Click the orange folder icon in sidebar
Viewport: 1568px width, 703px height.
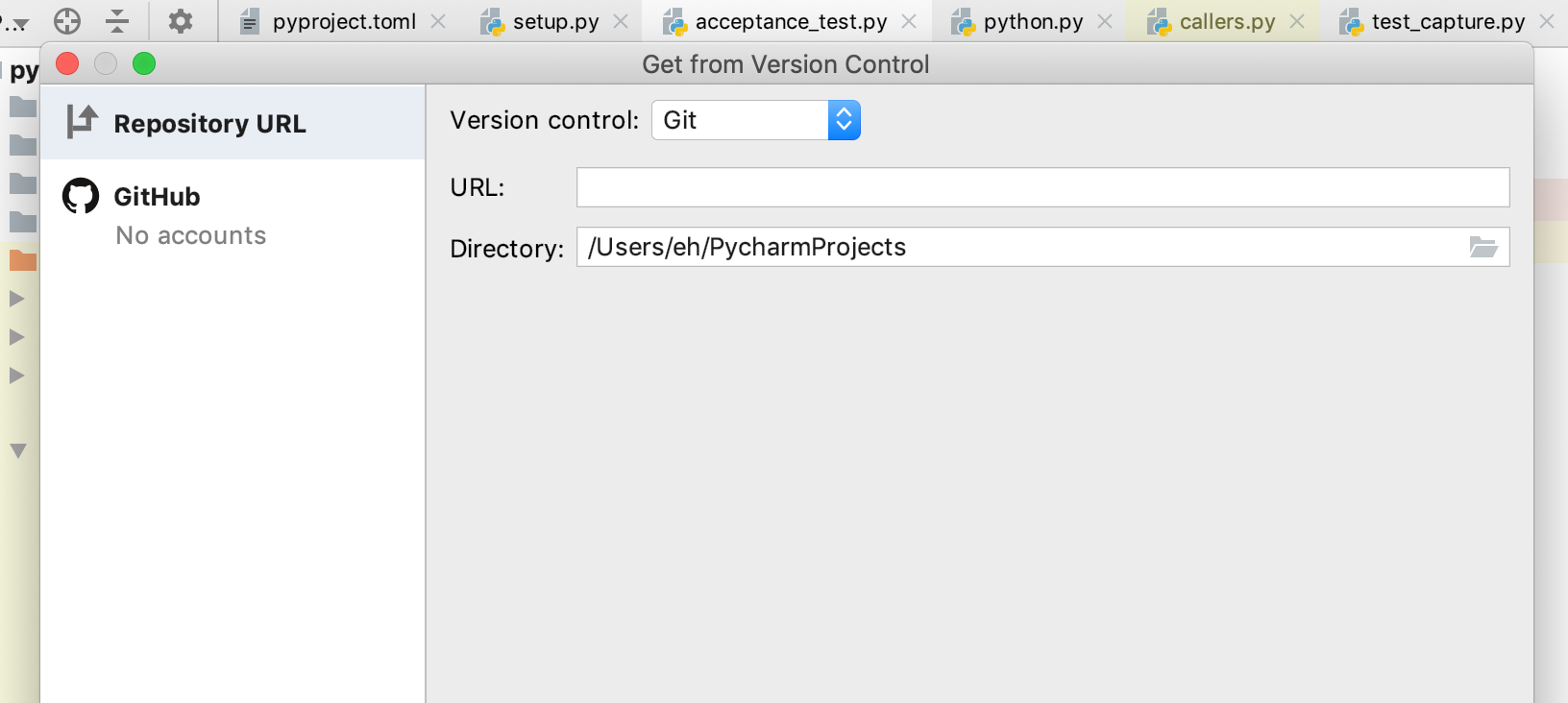(x=23, y=260)
